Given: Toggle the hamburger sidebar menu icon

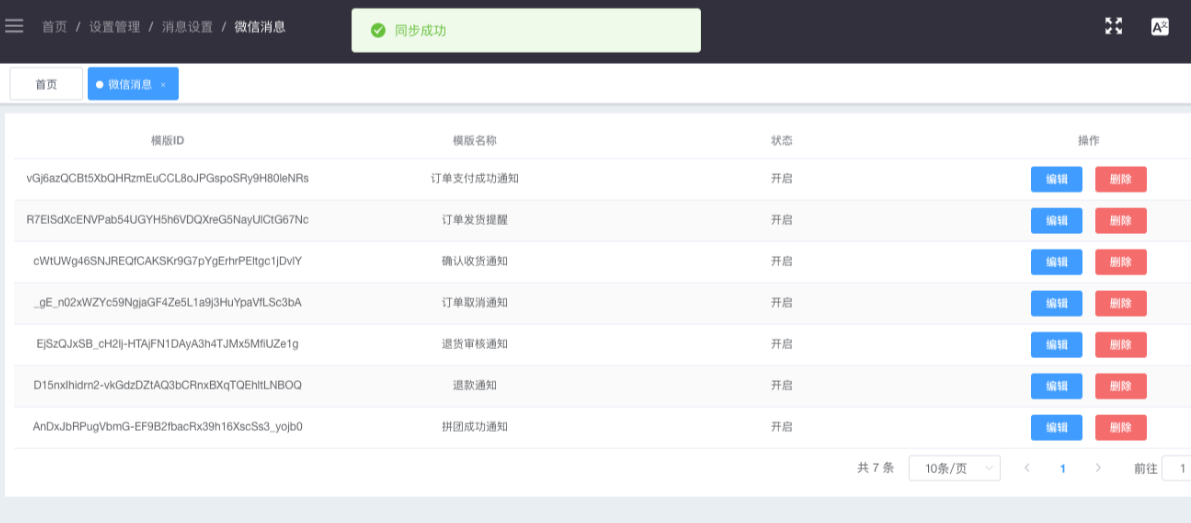Looking at the screenshot, I should pos(14,26).
